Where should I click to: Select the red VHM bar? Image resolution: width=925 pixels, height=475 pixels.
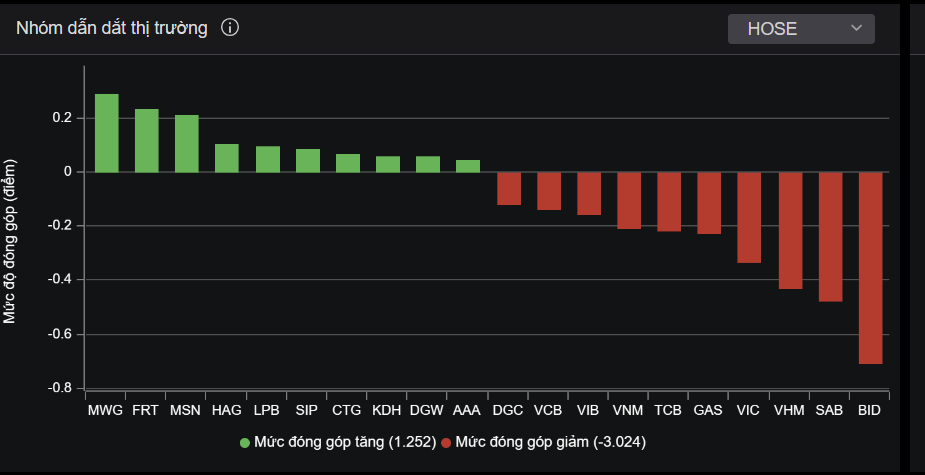(x=790, y=231)
